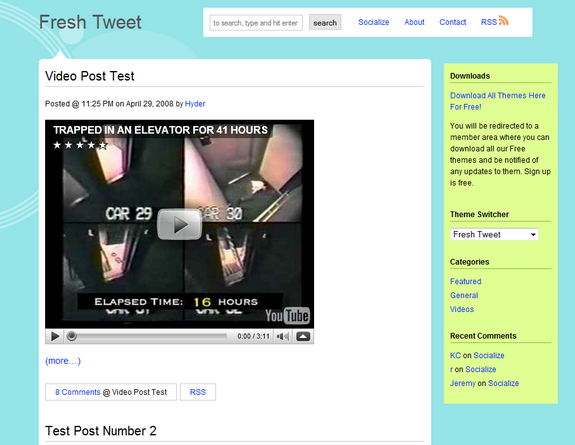Viewport: 575px width, 445px height.
Task: Click the search button
Action: tap(325, 22)
